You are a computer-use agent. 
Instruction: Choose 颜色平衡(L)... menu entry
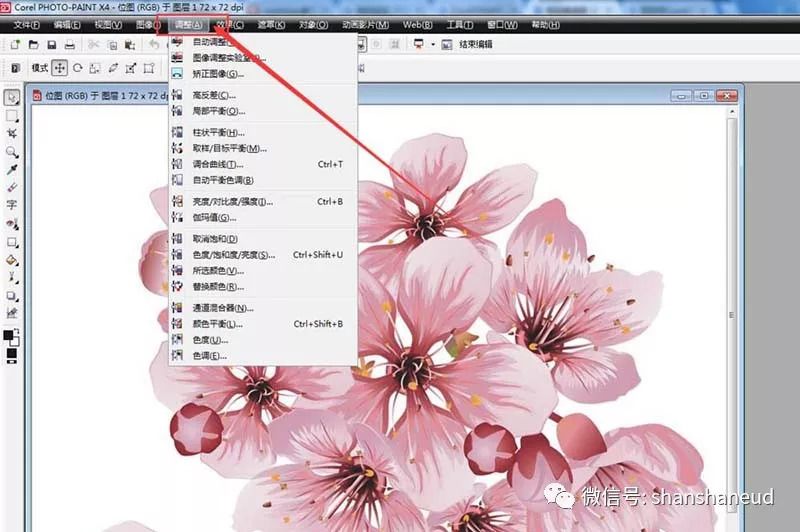(263, 324)
